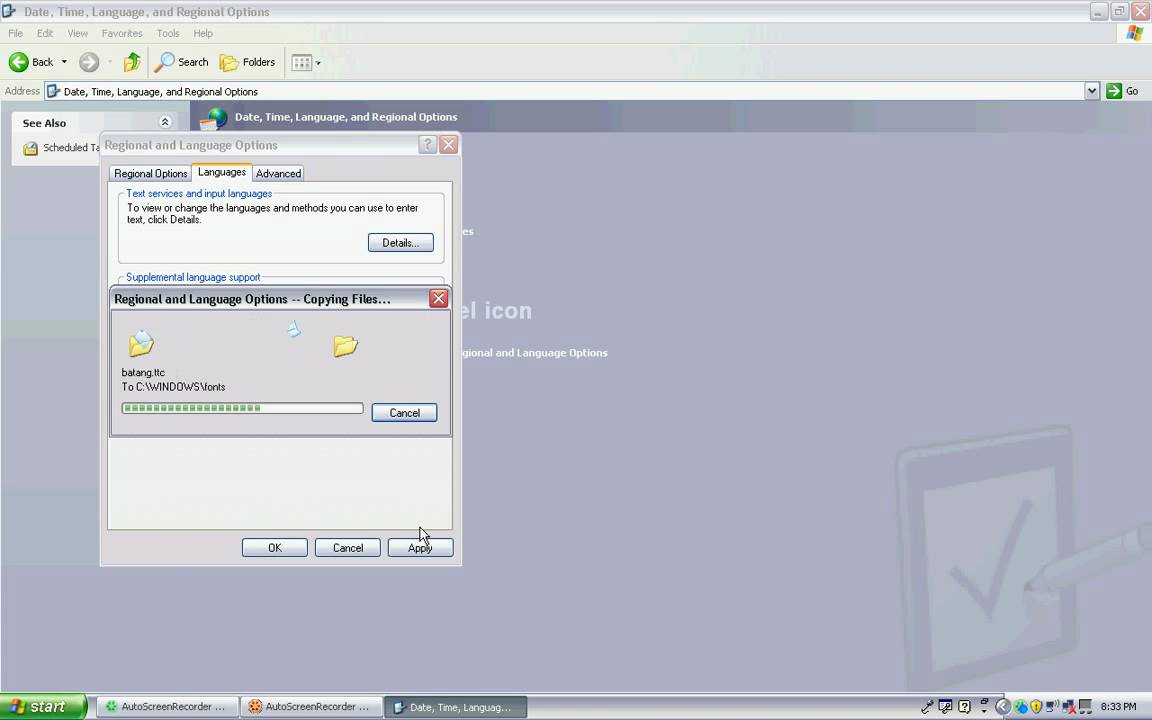Click Apply in Regional and Language Options
The height and width of the screenshot is (720, 1152).
click(420, 547)
